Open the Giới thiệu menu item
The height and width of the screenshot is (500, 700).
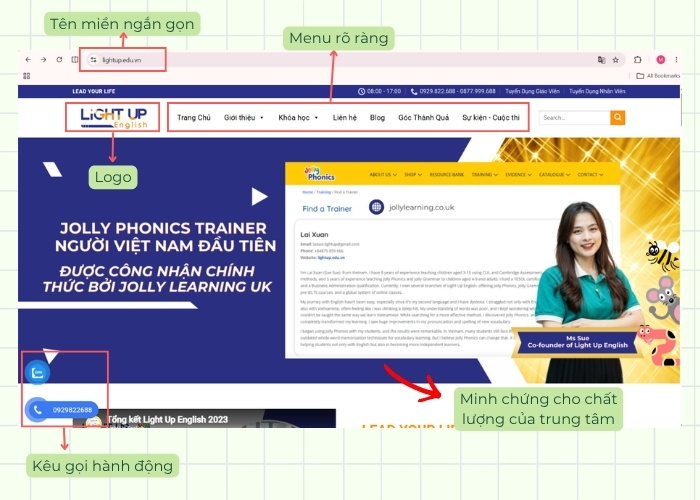240,117
